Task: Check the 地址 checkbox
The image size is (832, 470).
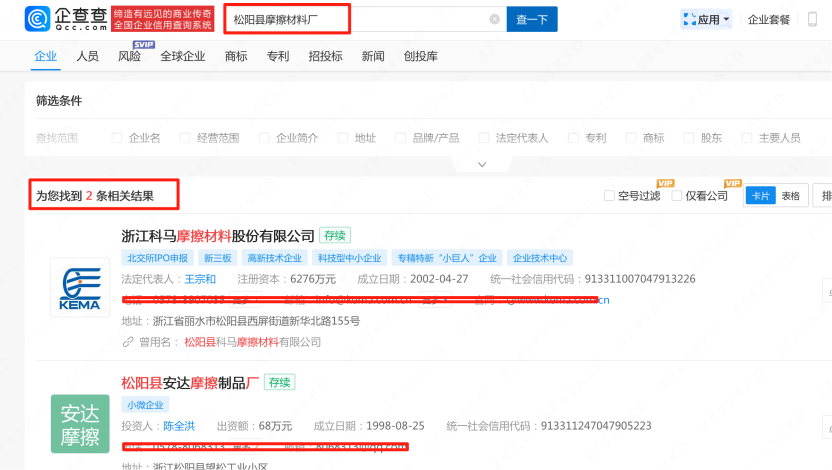Action: 343,138
